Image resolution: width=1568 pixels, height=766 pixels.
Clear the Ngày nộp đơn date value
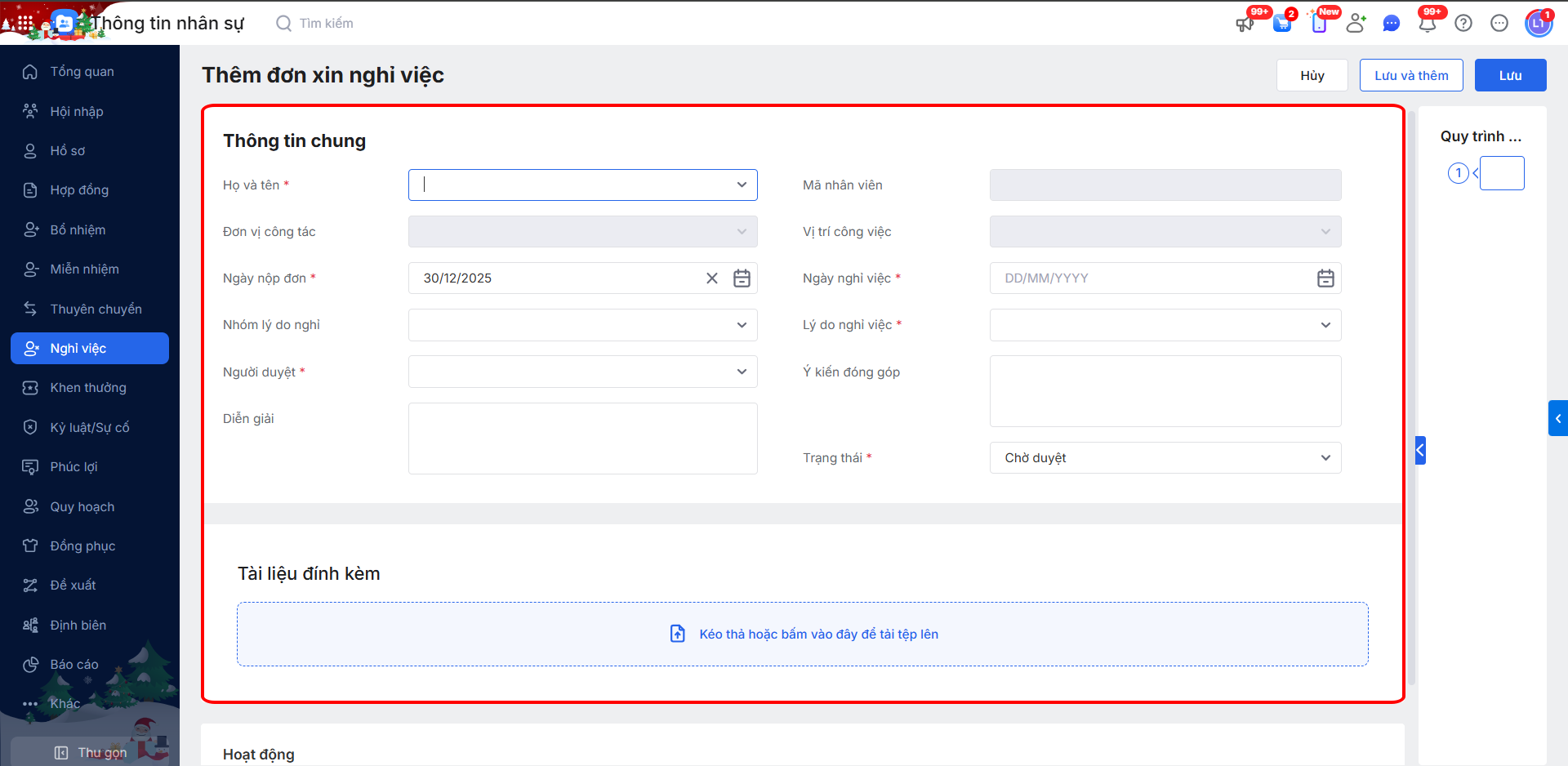click(712, 278)
